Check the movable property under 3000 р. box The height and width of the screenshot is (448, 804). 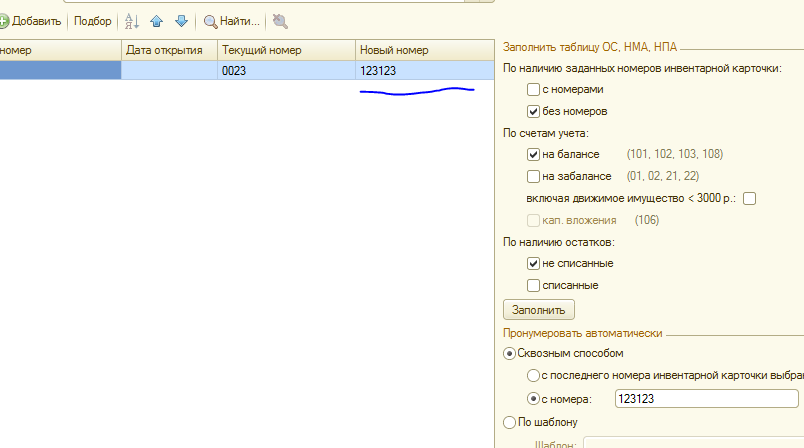(749, 198)
